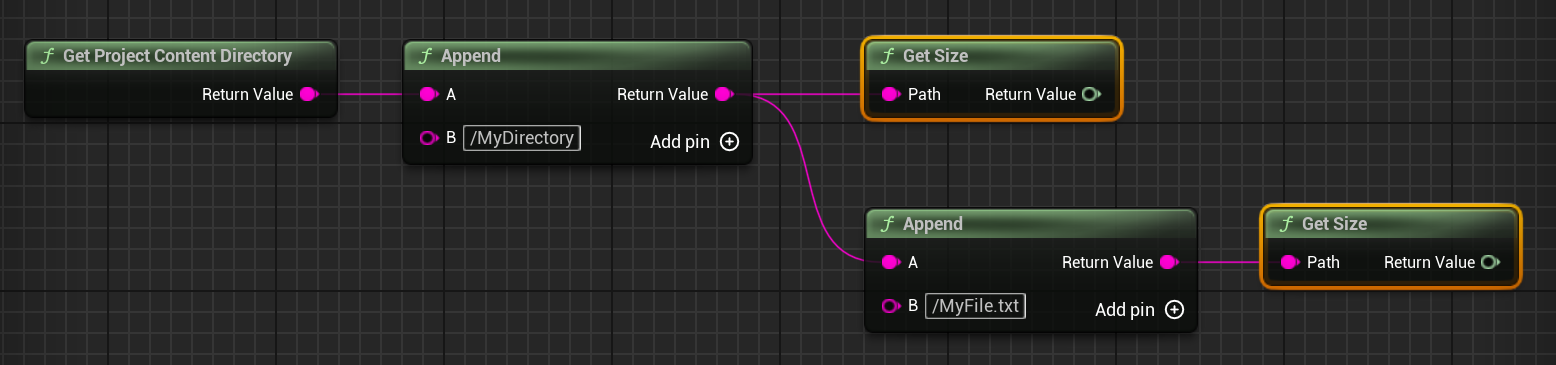Click pin B on the top Append node

(x=429, y=138)
